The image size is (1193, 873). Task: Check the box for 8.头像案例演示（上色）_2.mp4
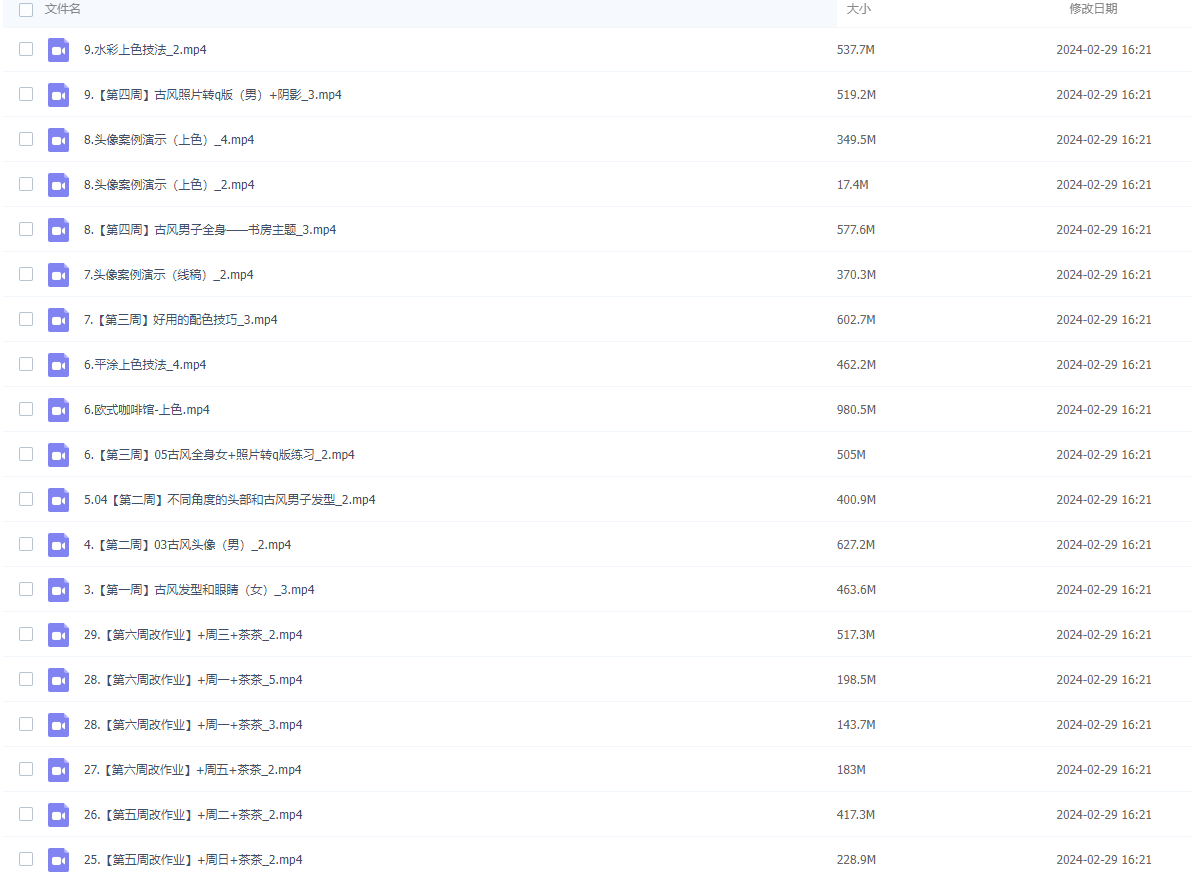click(x=26, y=185)
